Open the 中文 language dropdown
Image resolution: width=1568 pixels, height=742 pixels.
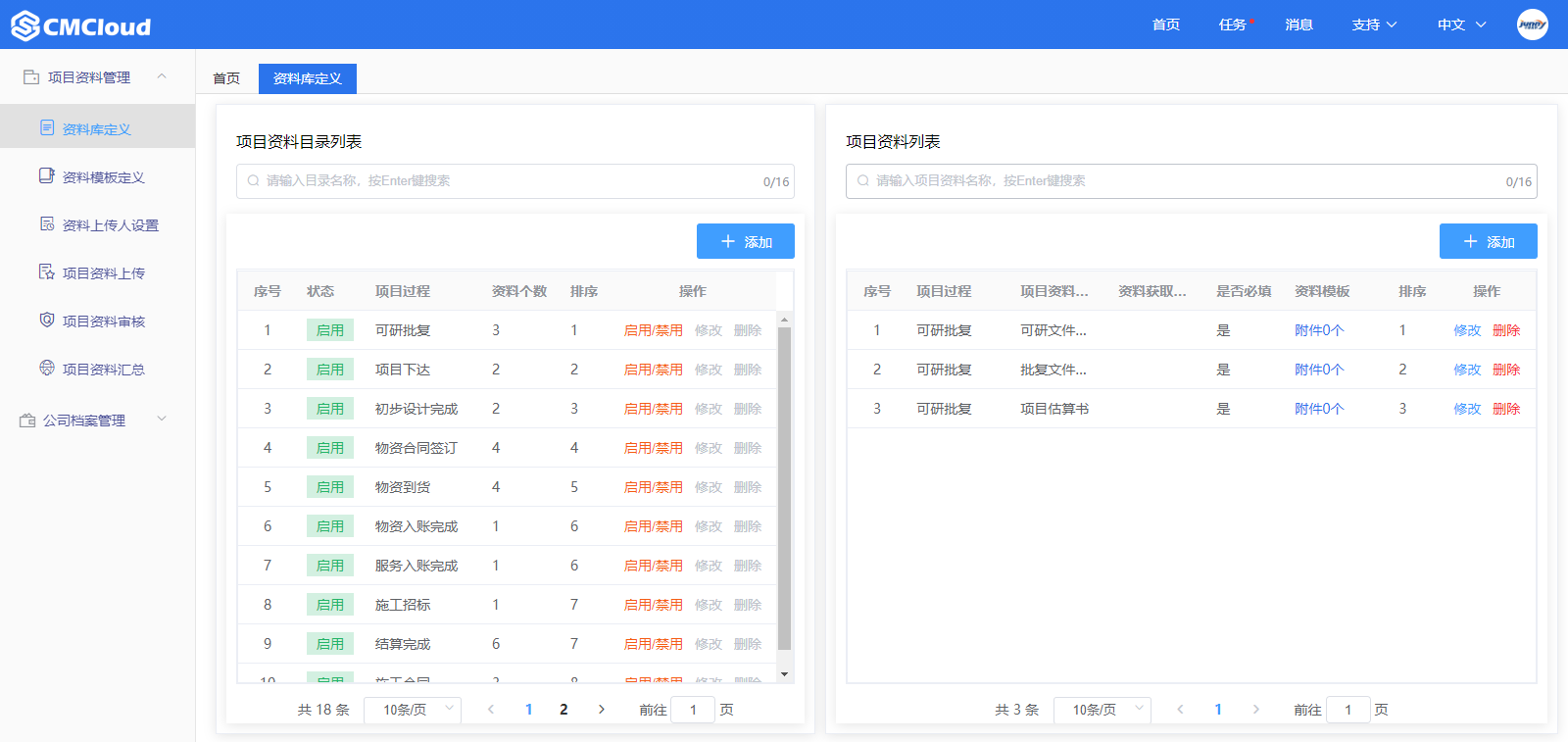(x=1462, y=25)
